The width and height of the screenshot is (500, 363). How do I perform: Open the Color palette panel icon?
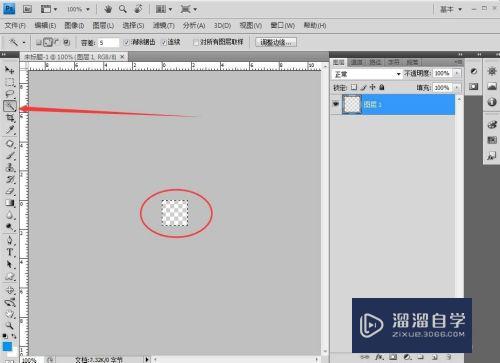(x=492, y=125)
